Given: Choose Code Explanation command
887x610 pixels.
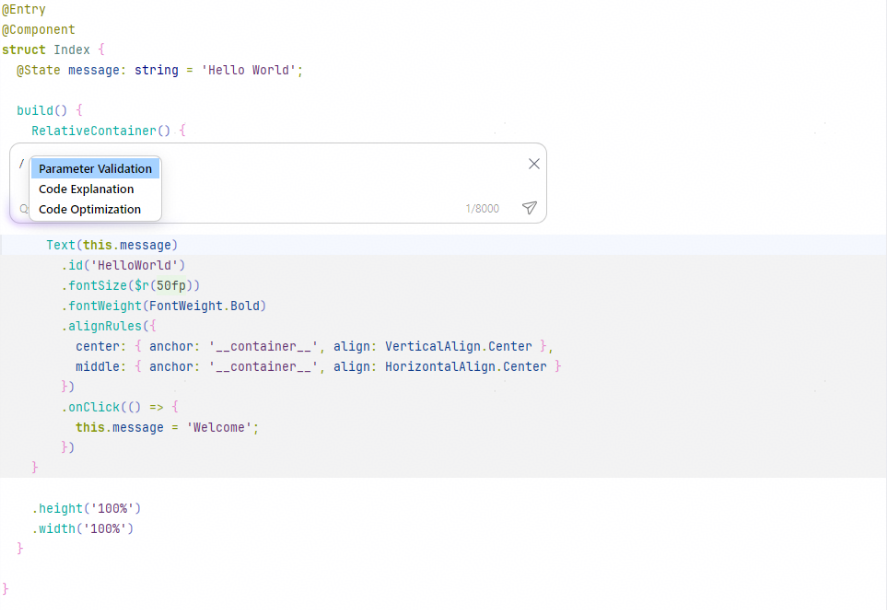Looking at the screenshot, I should pos(86,189).
